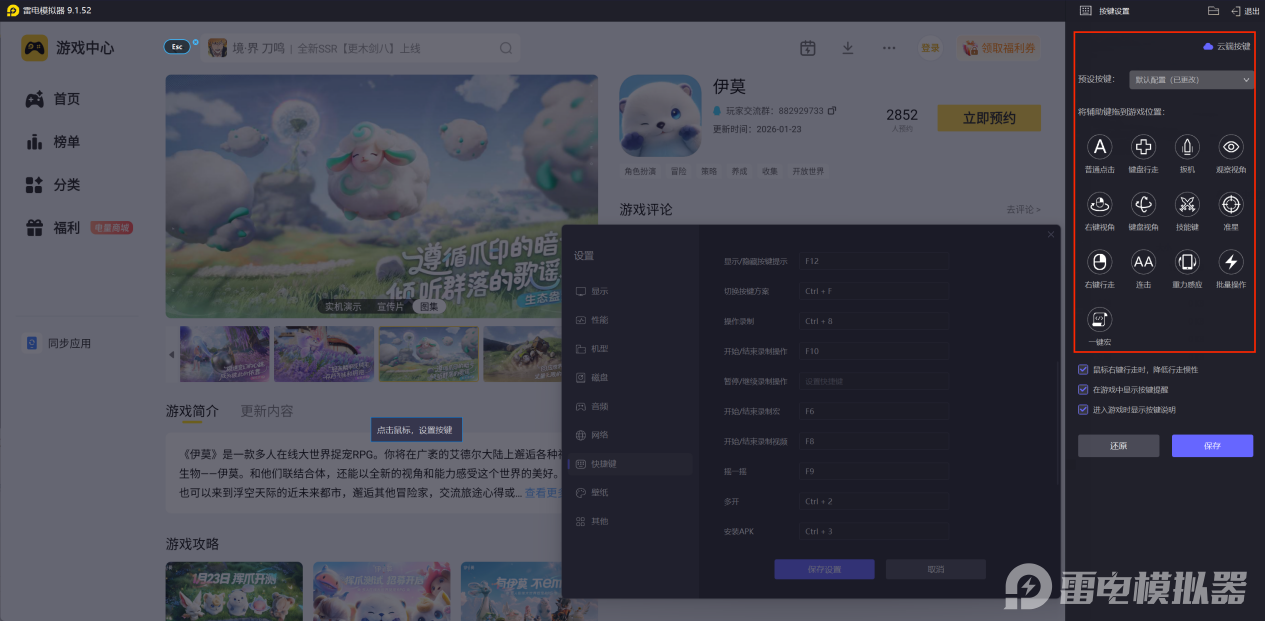Image resolution: width=1265 pixels, height=621 pixels.
Task: Select 快捷键 tab in settings dialog
Action: pos(628,464)
